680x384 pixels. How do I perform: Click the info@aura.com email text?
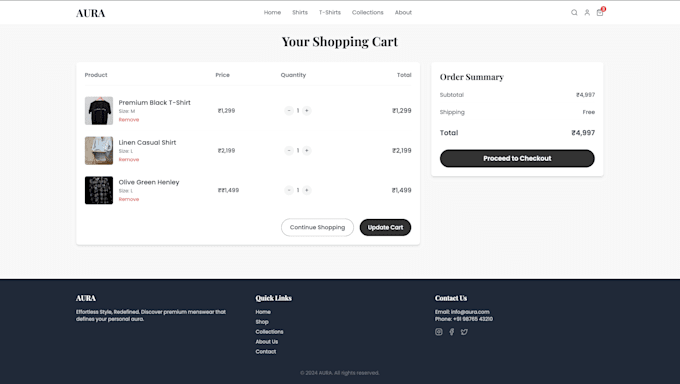coord(470,312)
